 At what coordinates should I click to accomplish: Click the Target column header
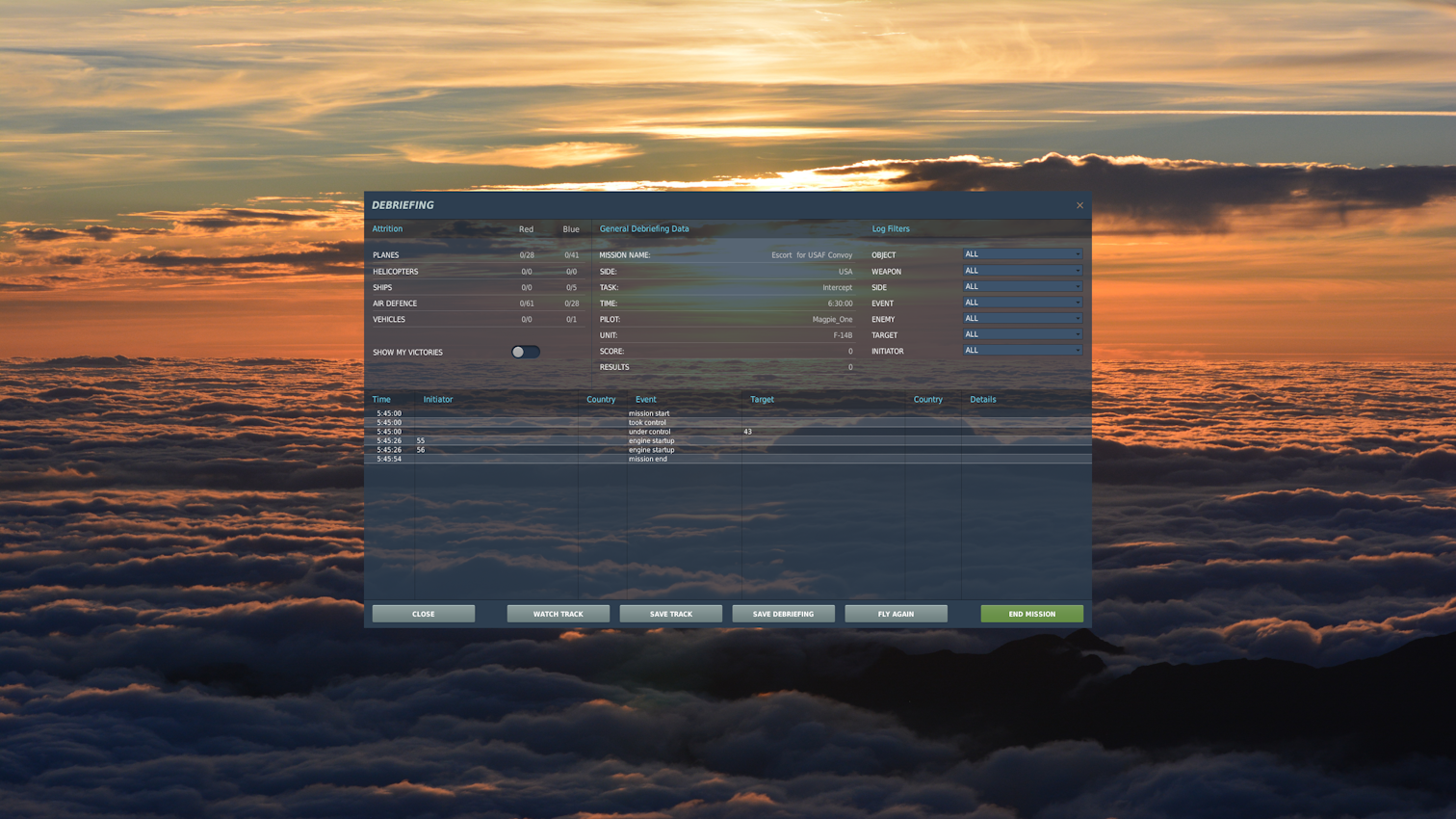point(762,399)
